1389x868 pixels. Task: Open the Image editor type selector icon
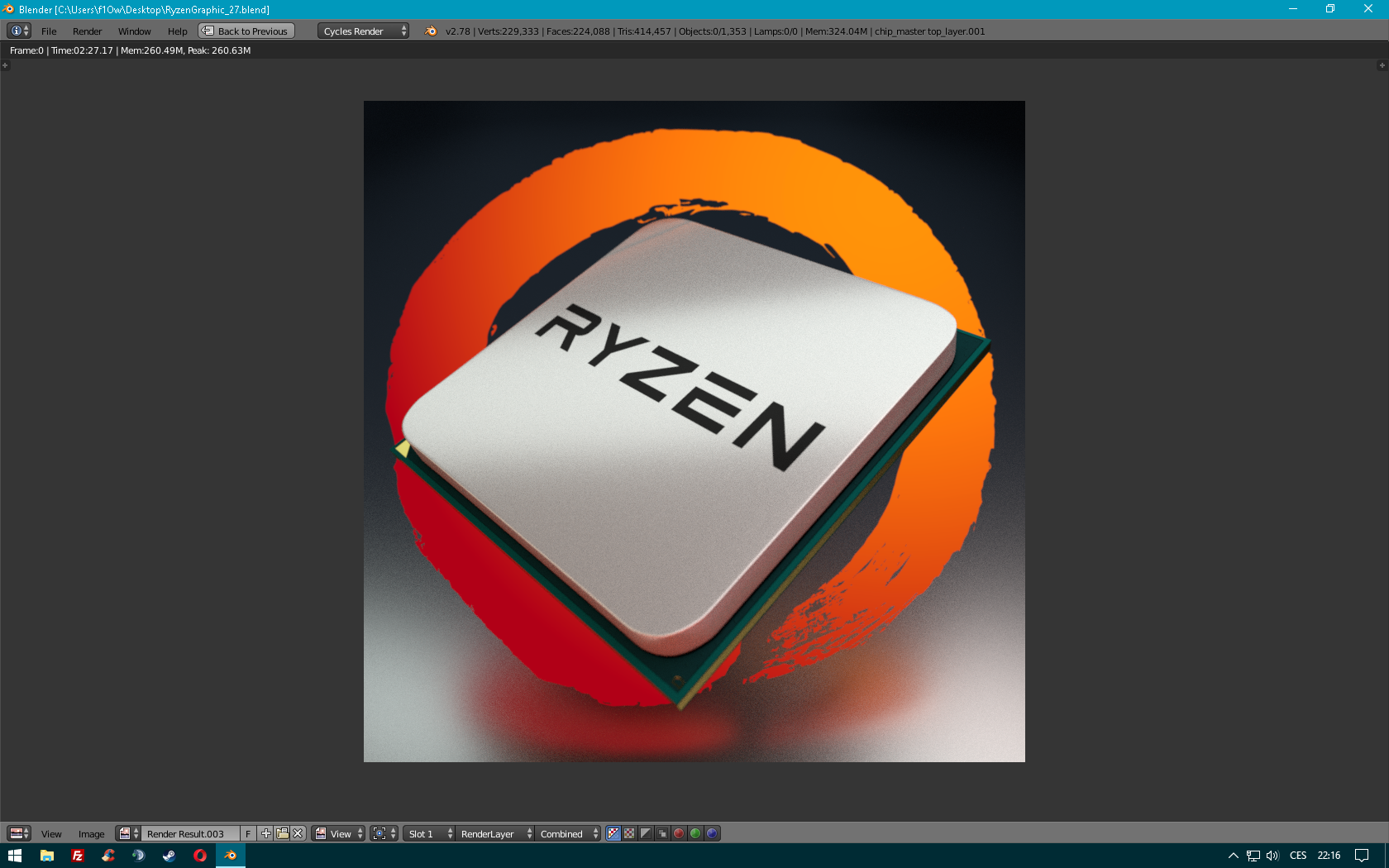[18, 833]
